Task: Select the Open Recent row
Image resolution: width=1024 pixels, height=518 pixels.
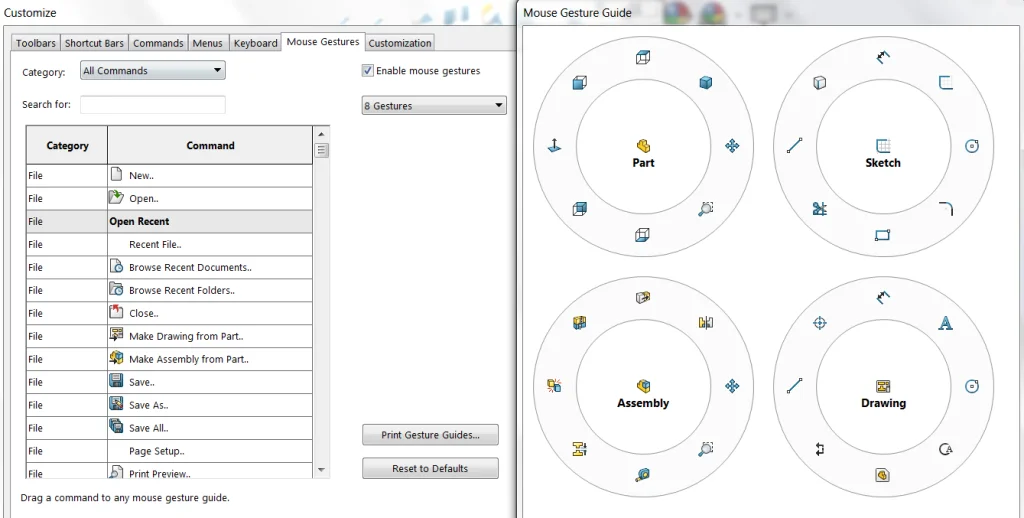Action: click(169, 221)
